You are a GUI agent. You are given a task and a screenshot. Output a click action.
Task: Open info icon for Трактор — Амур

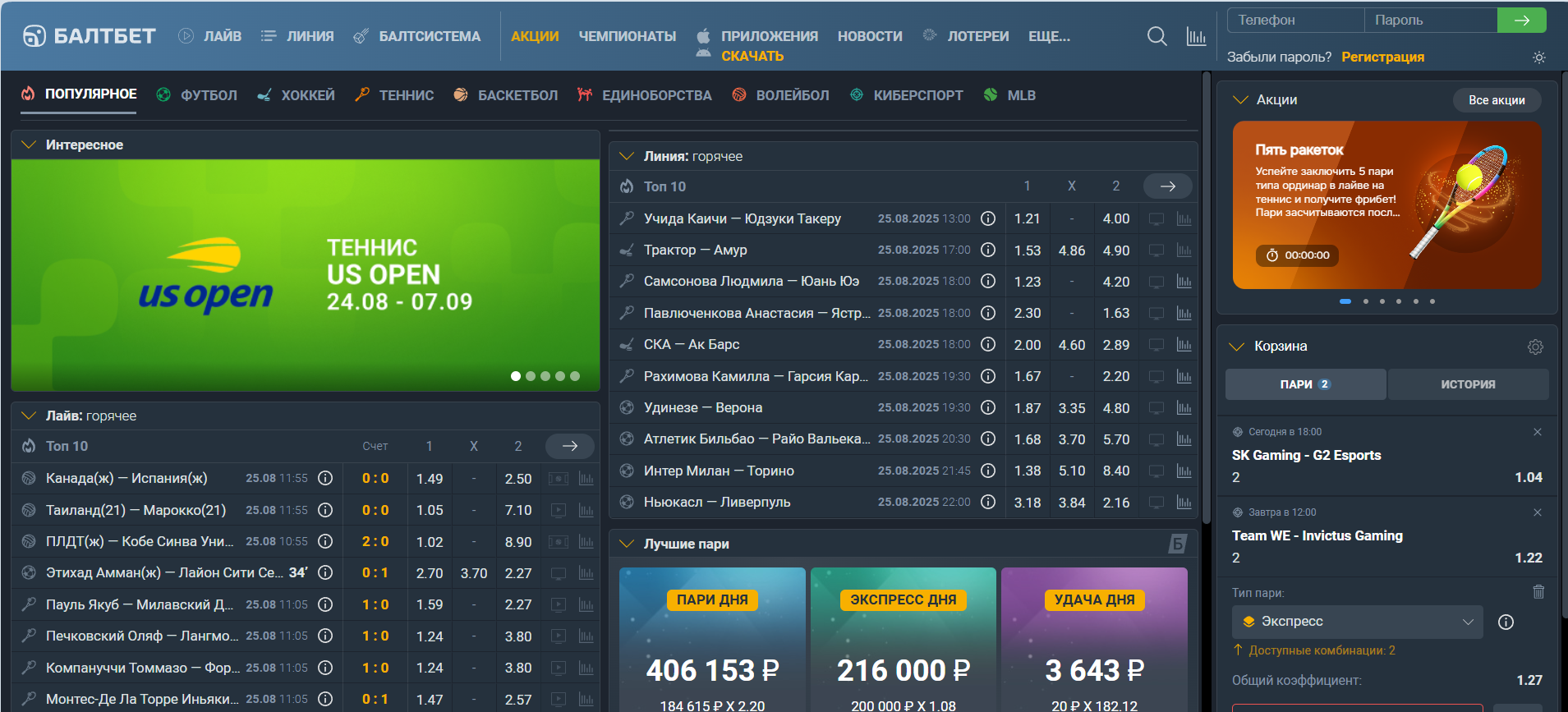click(988, 250)
